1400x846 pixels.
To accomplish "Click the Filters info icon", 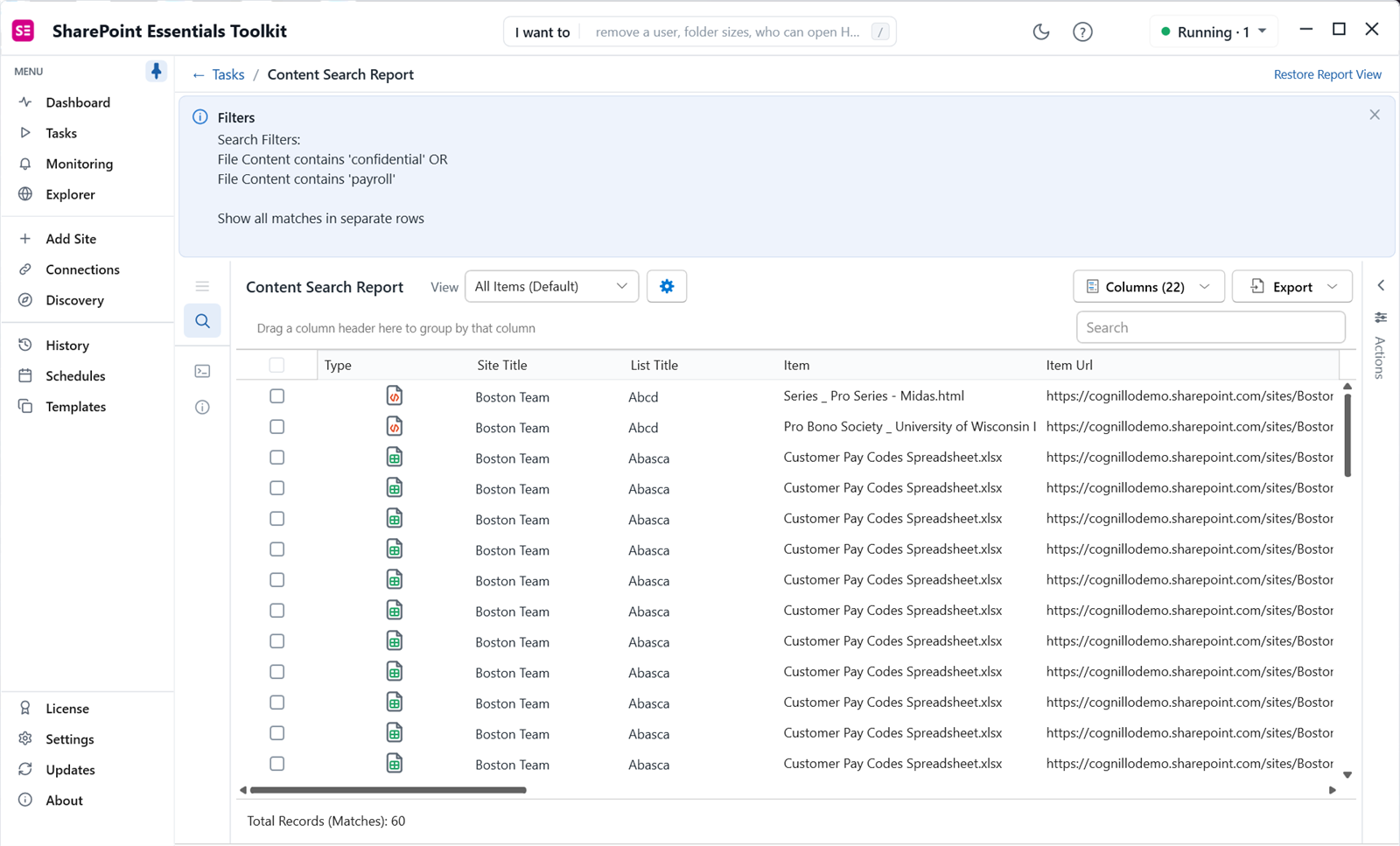I will tap(200, 116).
